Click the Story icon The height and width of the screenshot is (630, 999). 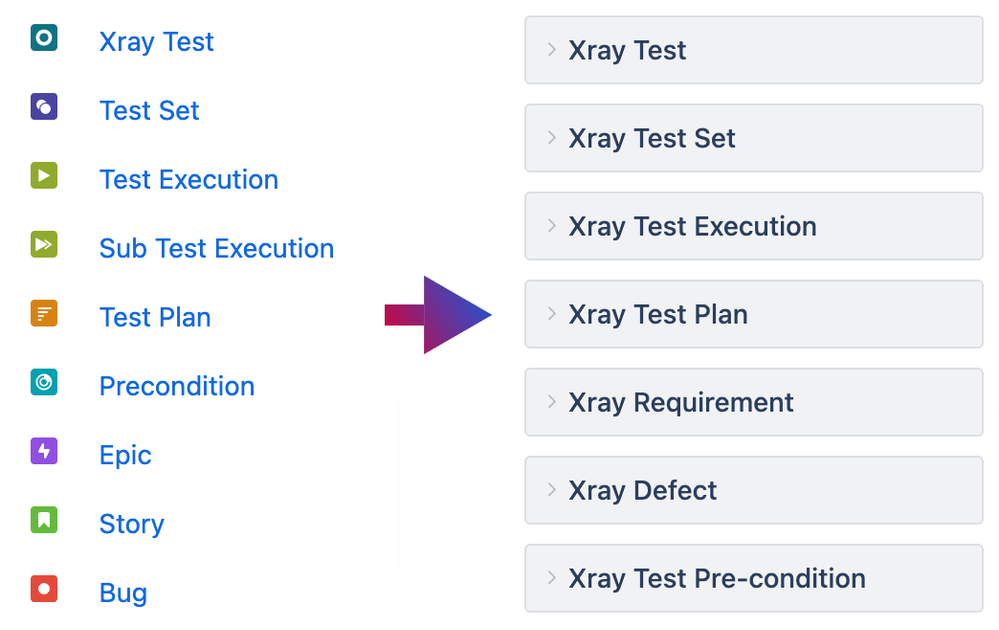point(42,520)
